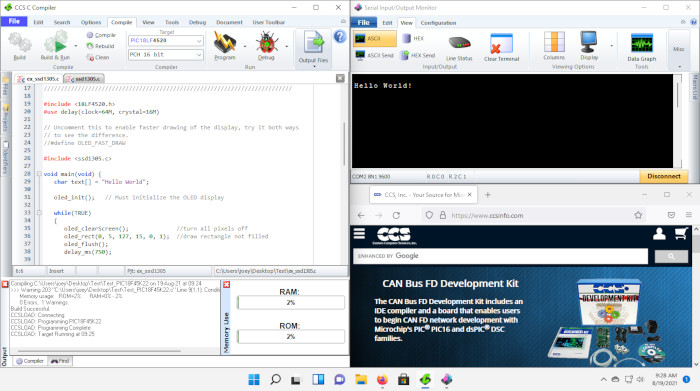Screen dimensions: 700x391
Task: Select ASCII mode in Serial Monitor
Action: (374, 38)
